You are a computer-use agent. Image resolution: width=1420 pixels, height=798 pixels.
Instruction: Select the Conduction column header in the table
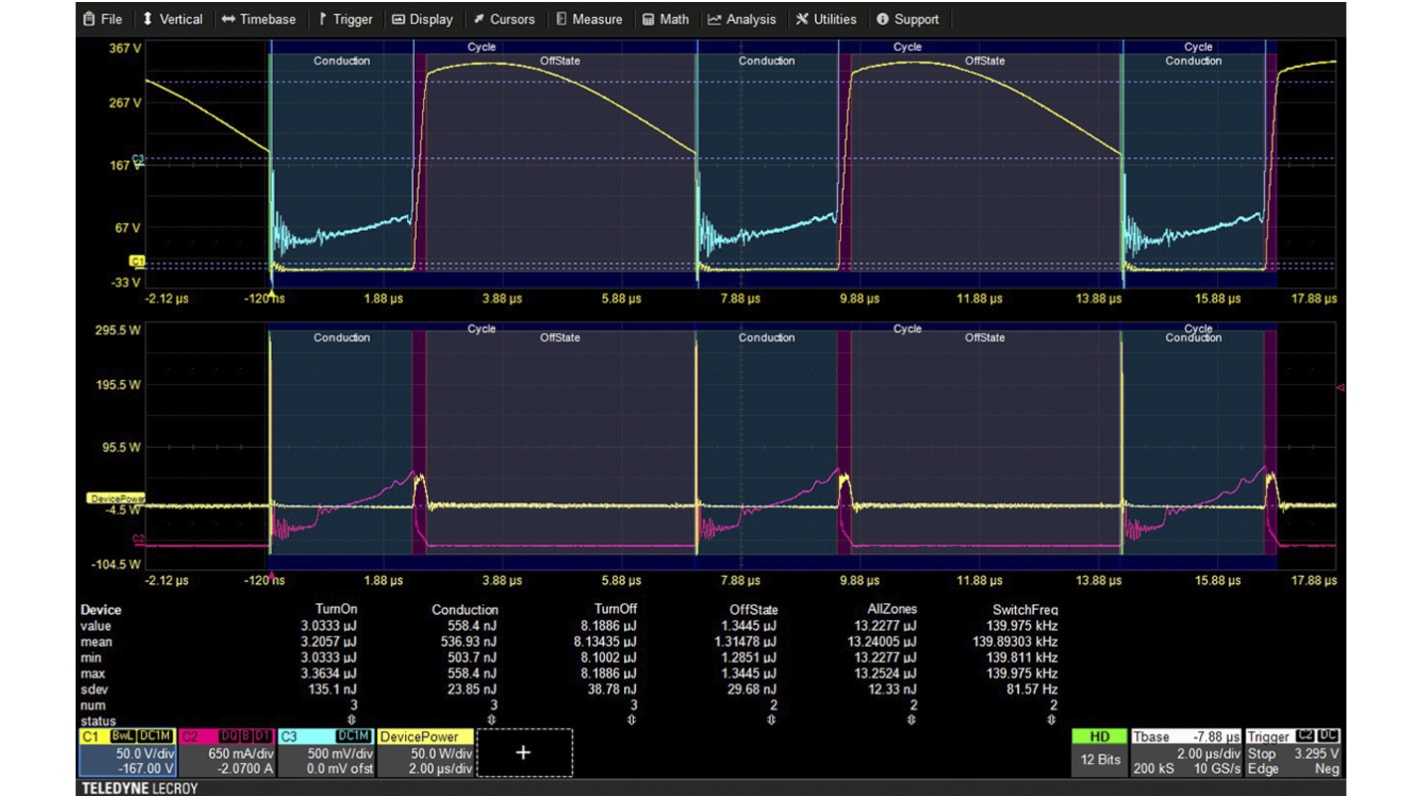(465, 609)
